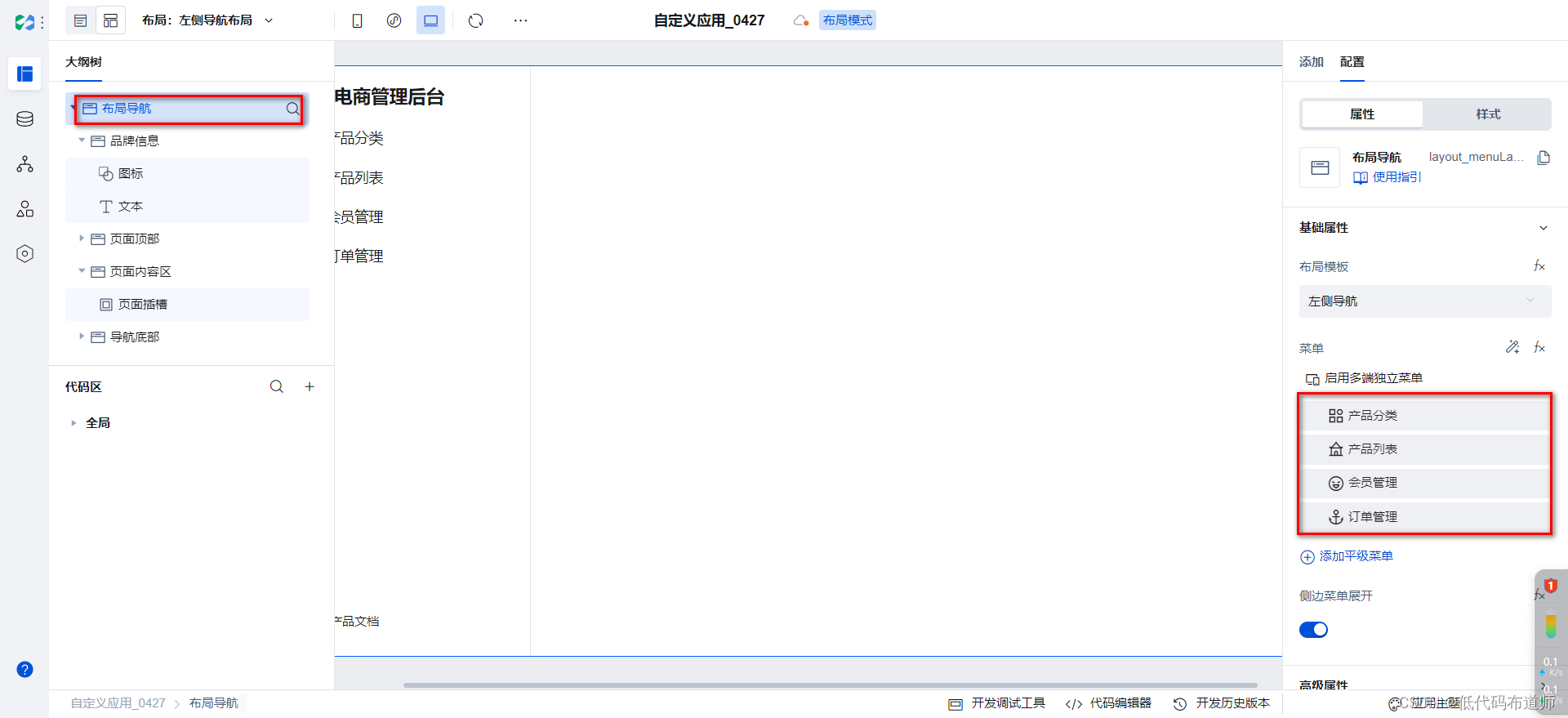The image size is (1568, 718).
Task: Select 产品分类 menu item in config
Action: [x=1425, y=416]
